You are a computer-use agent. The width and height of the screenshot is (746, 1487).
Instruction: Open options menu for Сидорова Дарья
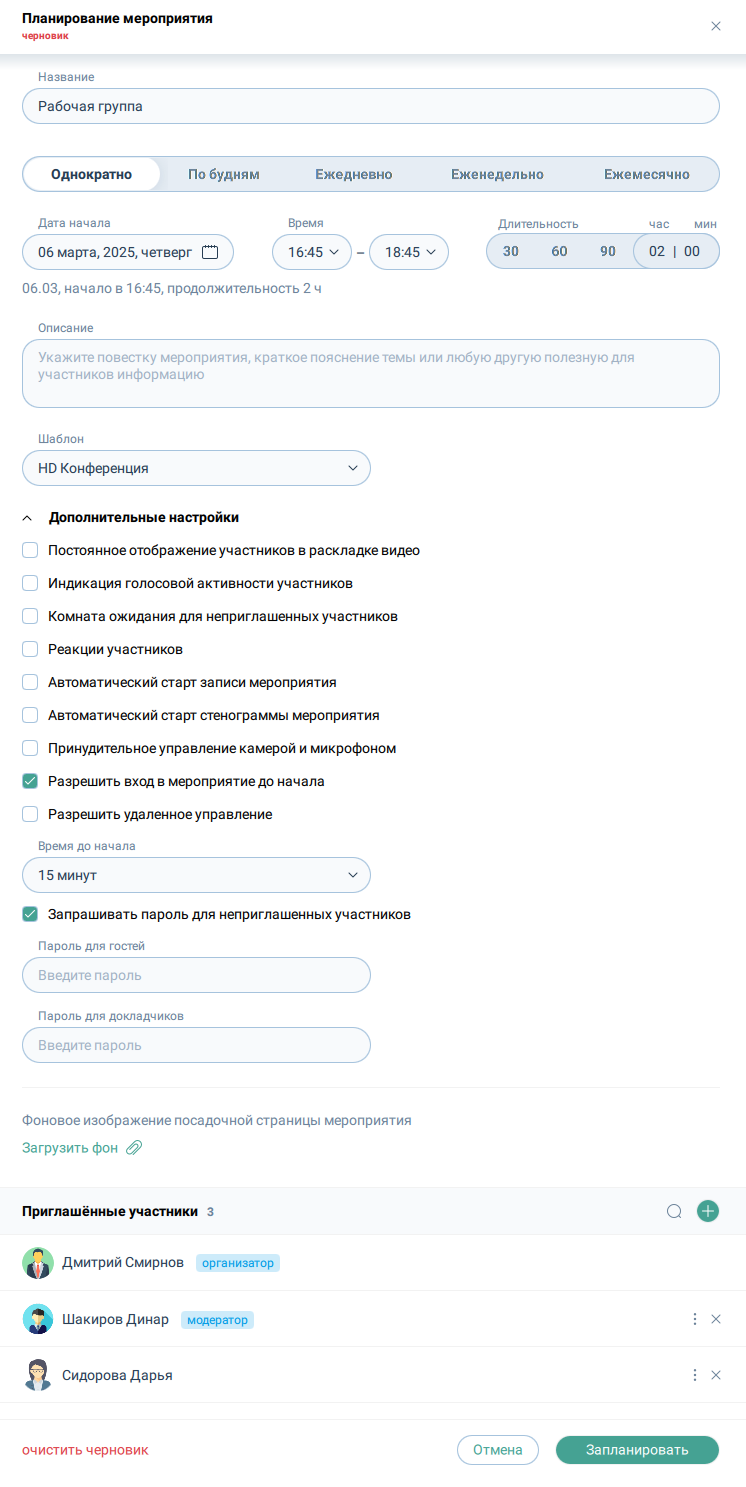coord(695,1375)
